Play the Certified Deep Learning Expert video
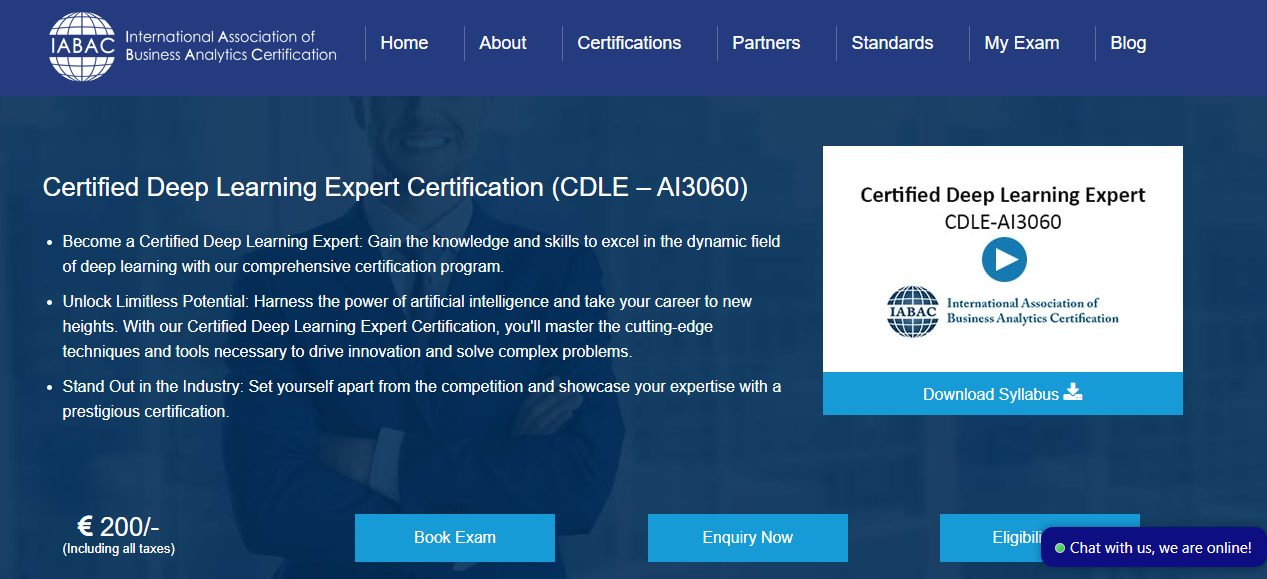 point(1003,260)
